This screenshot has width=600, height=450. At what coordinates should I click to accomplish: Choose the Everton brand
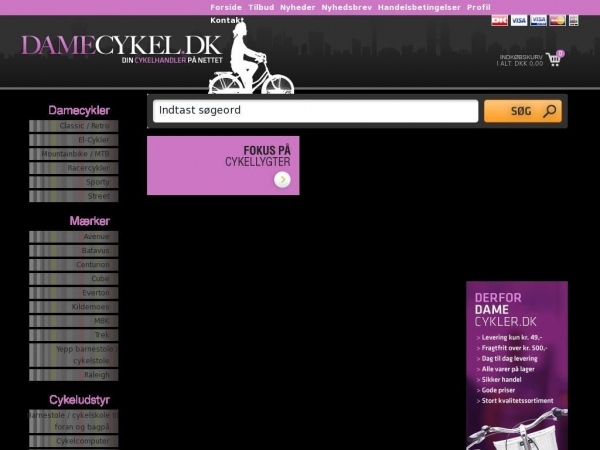pyautogui.click(x=73, y=293)
